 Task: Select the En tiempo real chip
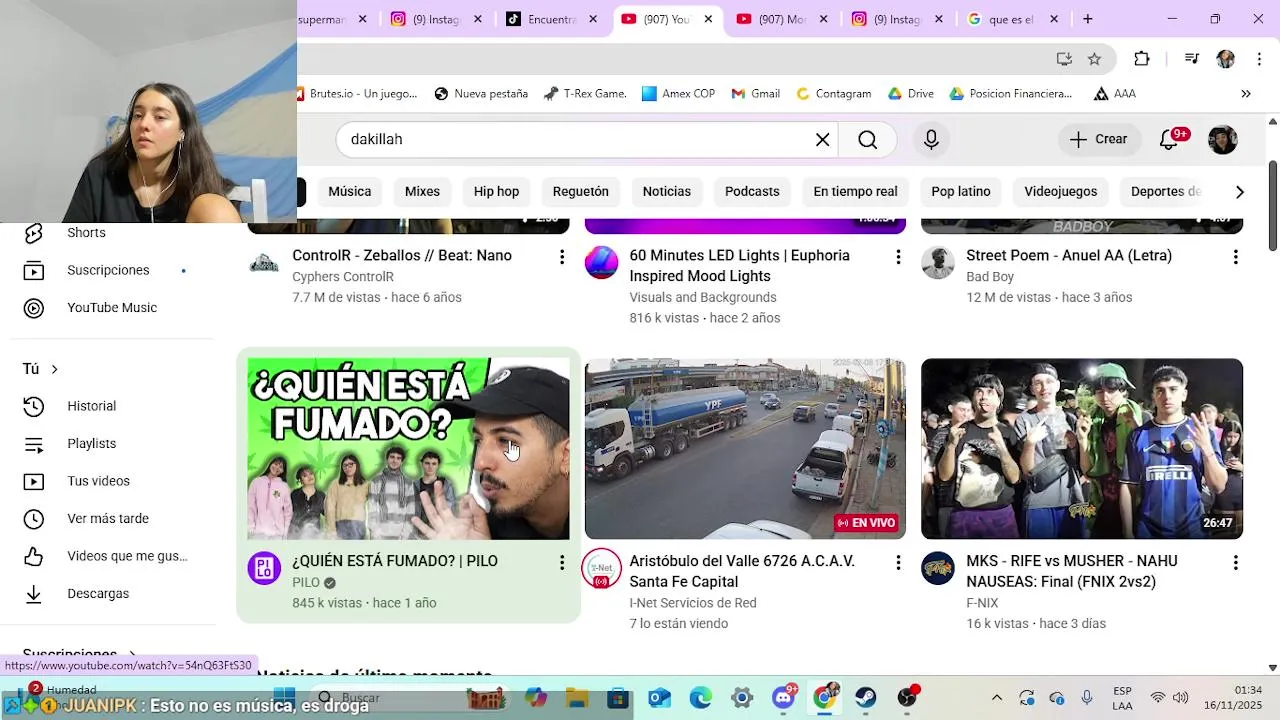click(x=855, y=191)
